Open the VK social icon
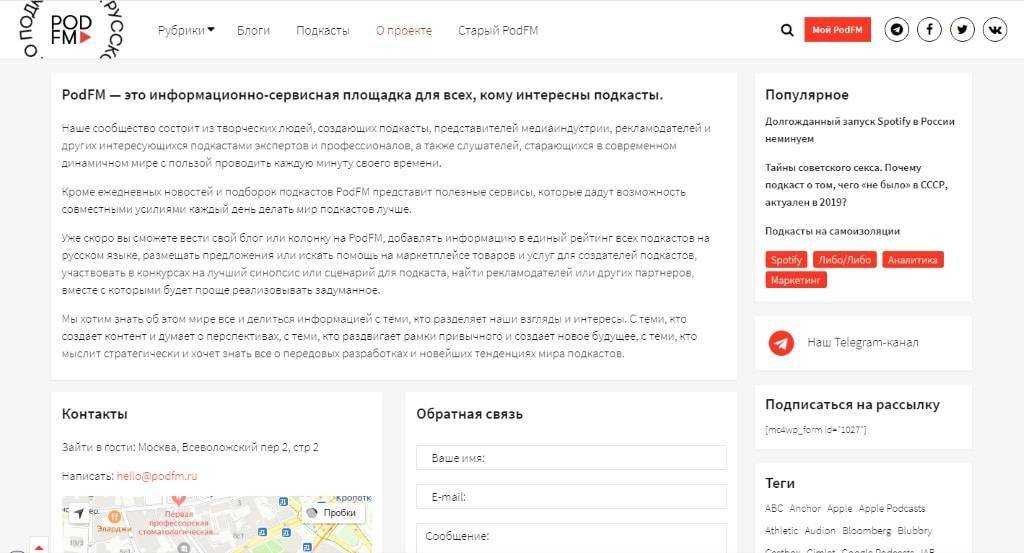 click(994, 30)
